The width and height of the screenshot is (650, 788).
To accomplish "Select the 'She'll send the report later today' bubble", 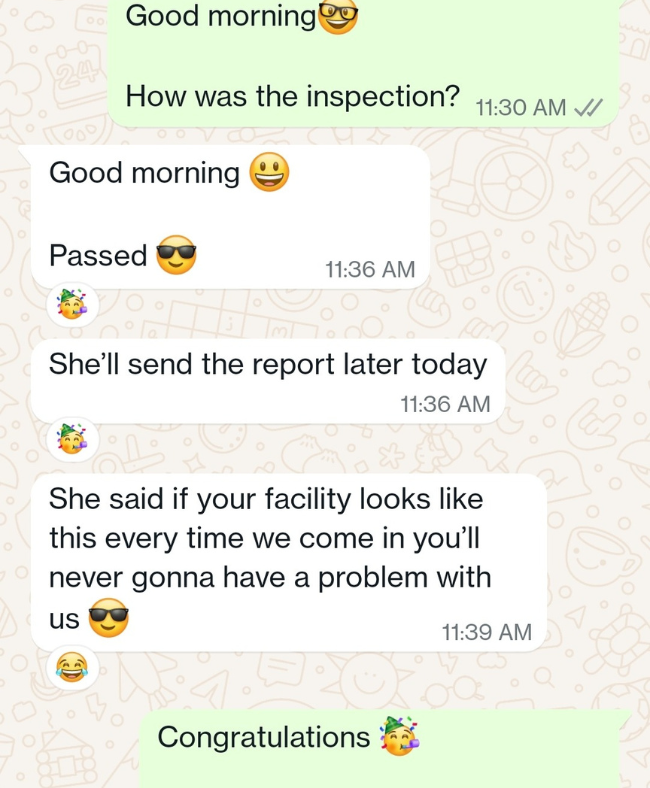I will (x=267, y=380).
